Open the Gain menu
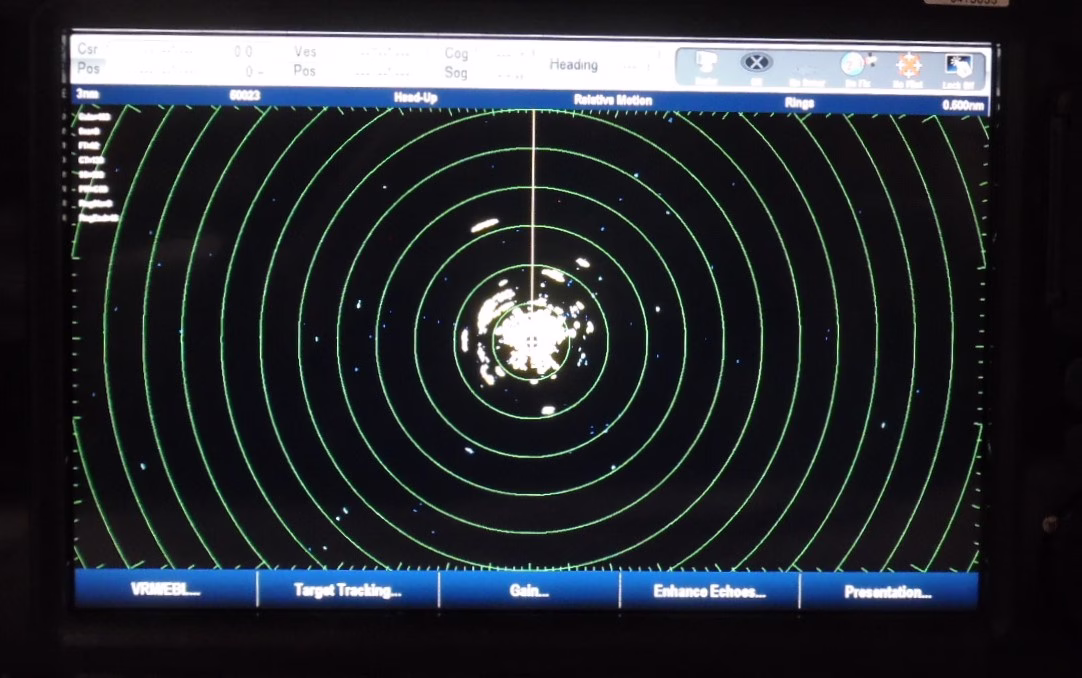Image resolution: width=1082 pixels, height=678 pixels. click(529, 590)
